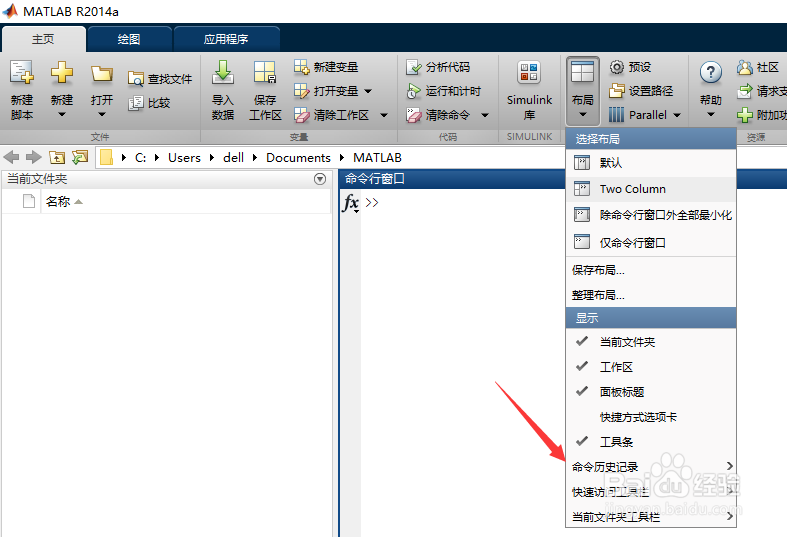Click the yellow plus 新建 icon
Viewport: 787px width, 537px height.
(62, 72)
